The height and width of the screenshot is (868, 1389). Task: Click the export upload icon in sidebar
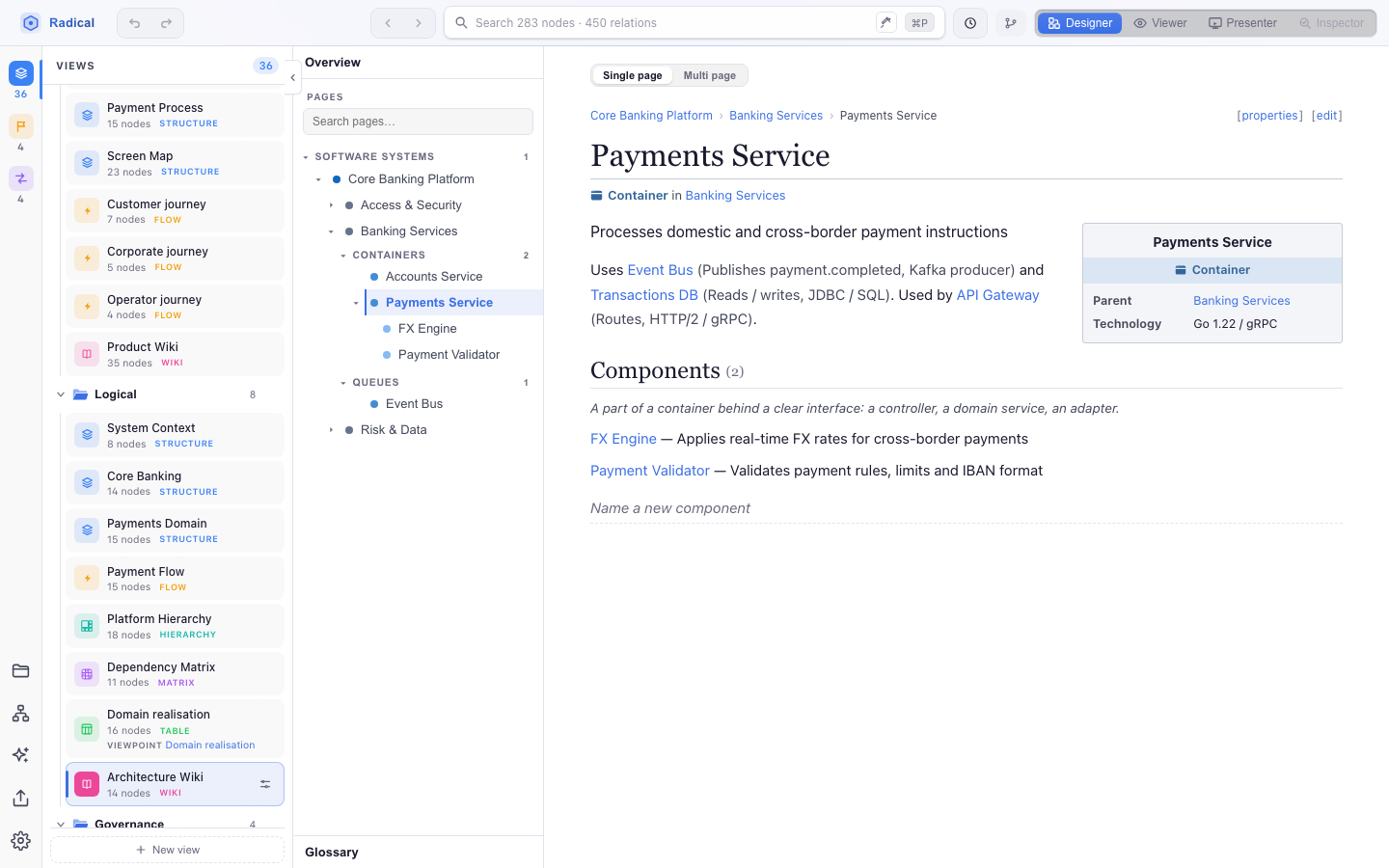coord(21,799)
